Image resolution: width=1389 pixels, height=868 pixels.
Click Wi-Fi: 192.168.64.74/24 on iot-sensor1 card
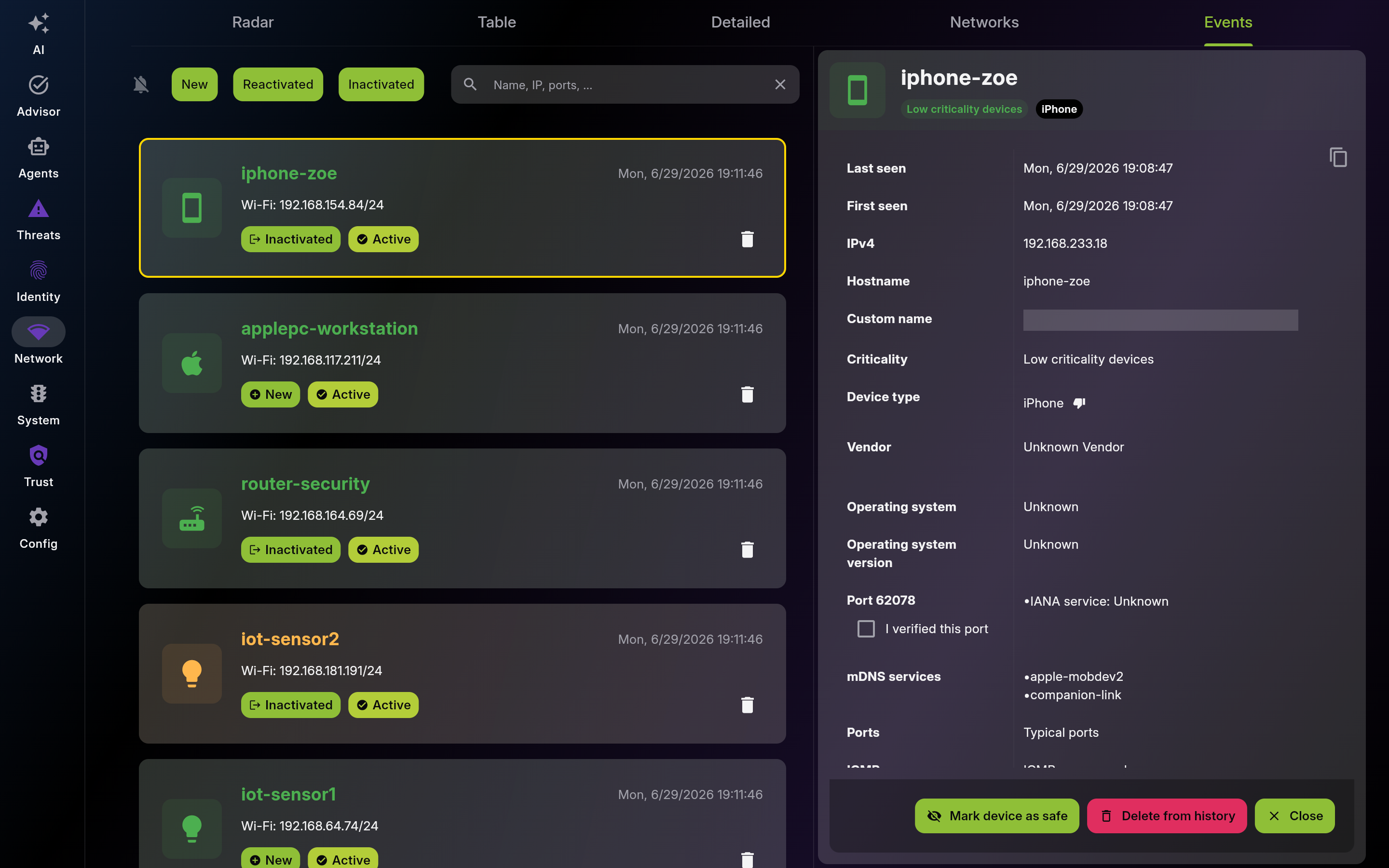(310, 826)
